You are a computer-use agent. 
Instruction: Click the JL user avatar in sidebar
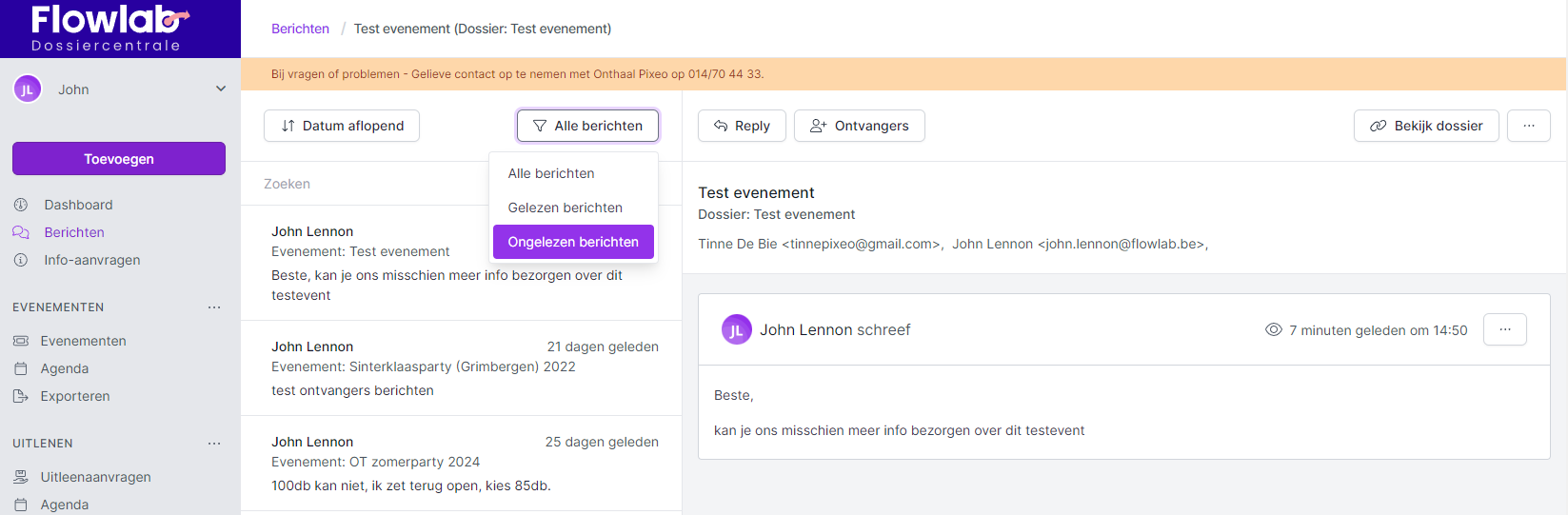pos(27,89)
